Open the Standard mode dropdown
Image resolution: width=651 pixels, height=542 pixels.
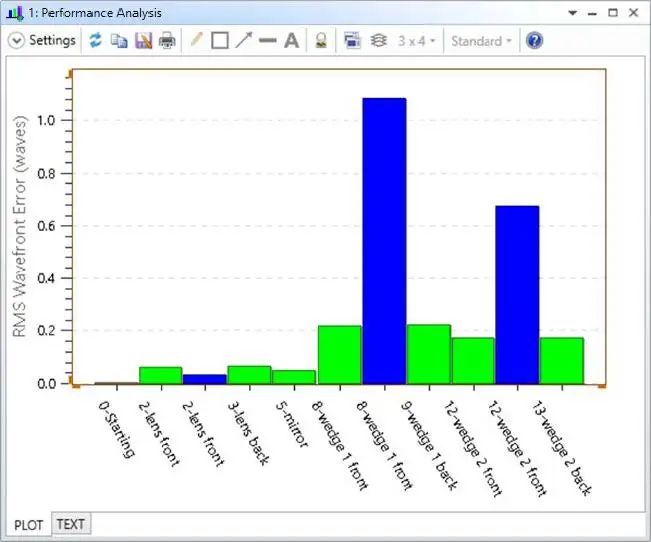coord(481,41)
